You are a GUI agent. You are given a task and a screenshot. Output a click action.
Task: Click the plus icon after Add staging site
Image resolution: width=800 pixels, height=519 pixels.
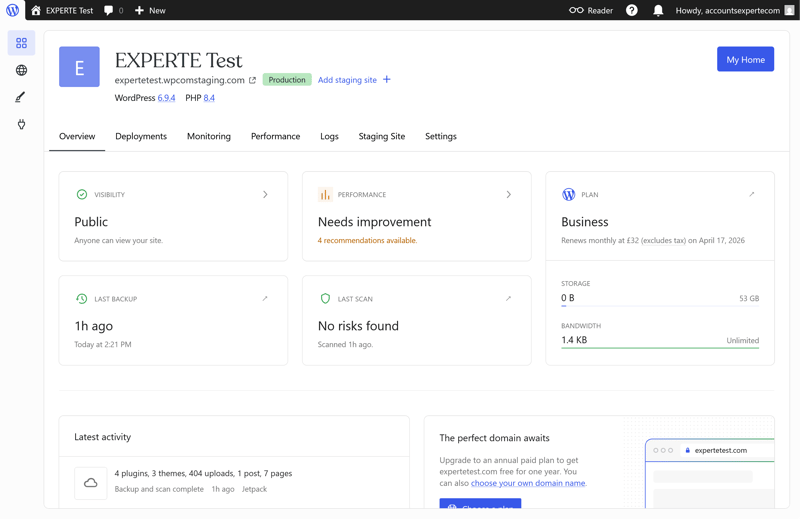(x=387, y=79)
